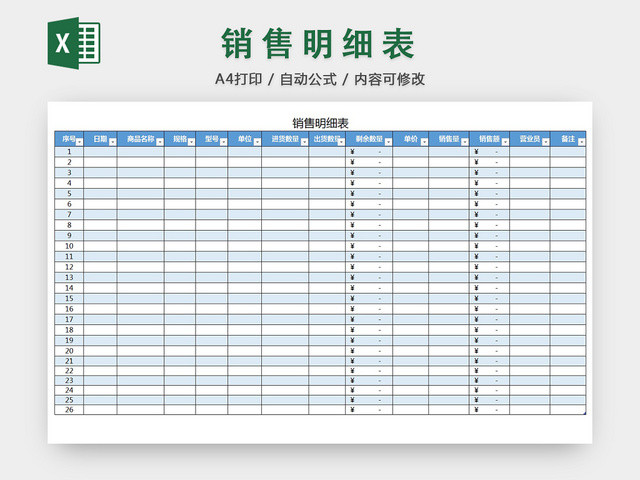Select the 单价 header label
This screenshot has width=640, height=480.
pyautogui.click(x=411, y=139)
